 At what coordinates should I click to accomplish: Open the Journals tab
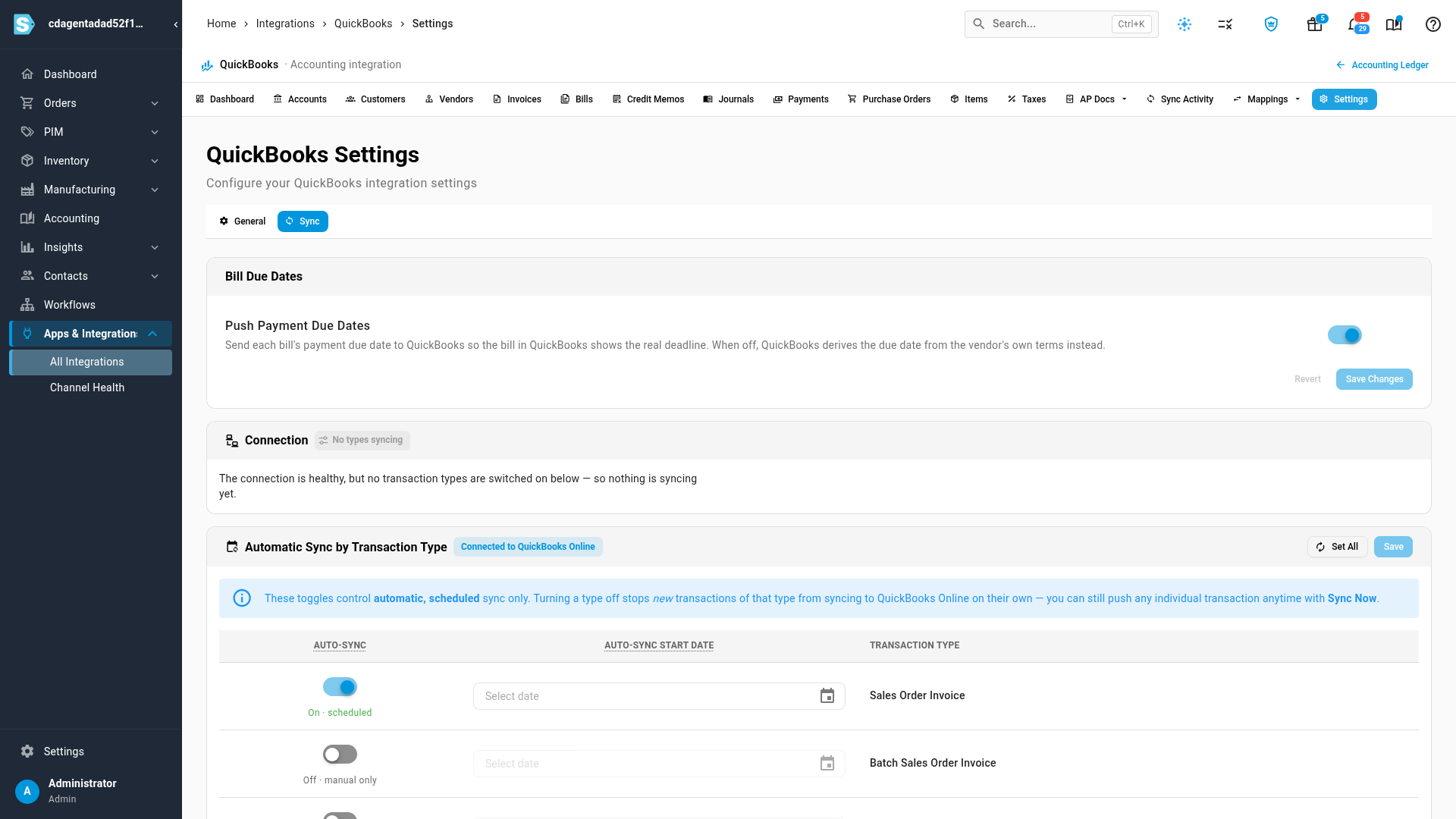(728, 99)
